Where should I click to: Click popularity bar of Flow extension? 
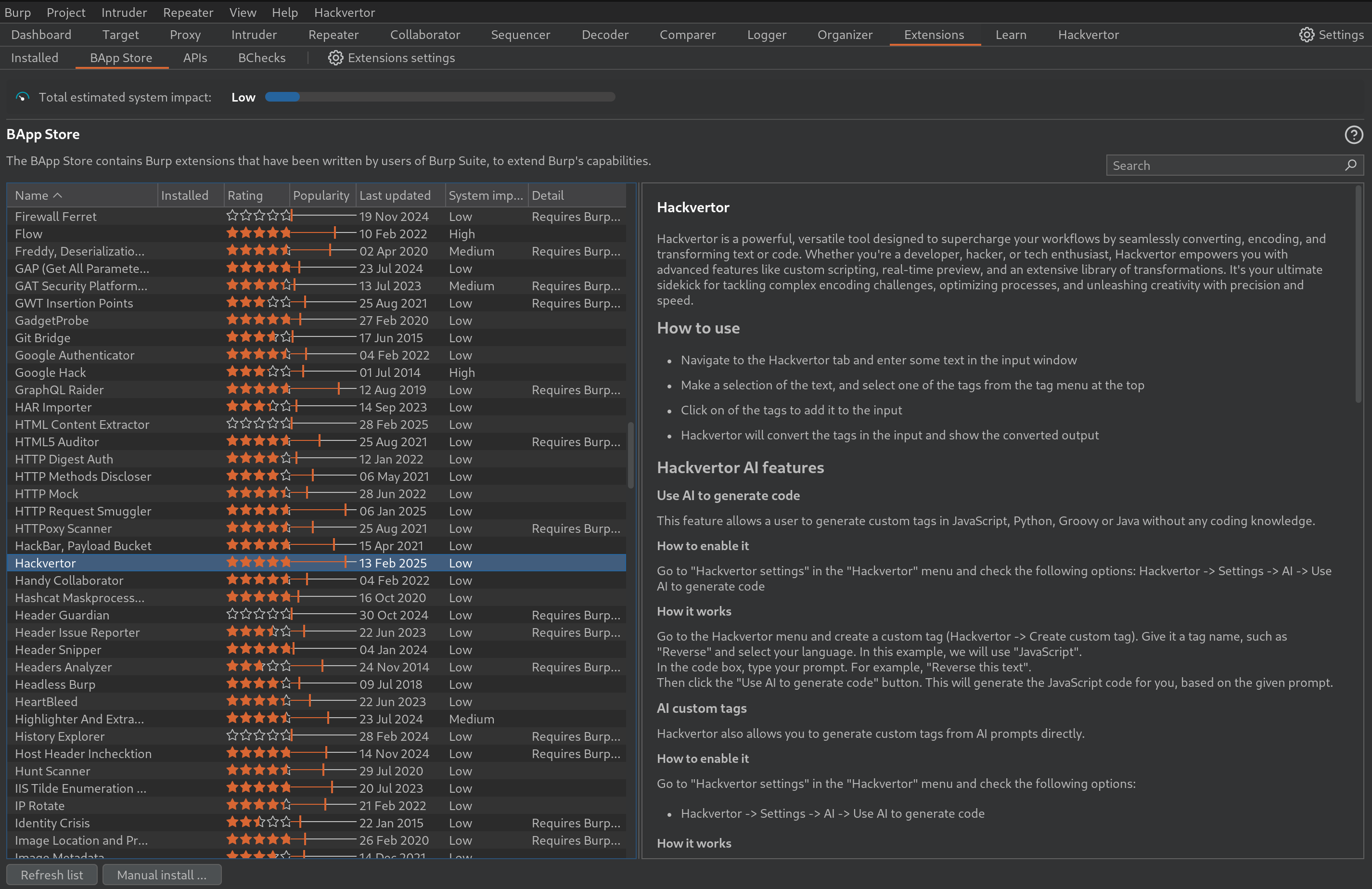pos(323,233)
